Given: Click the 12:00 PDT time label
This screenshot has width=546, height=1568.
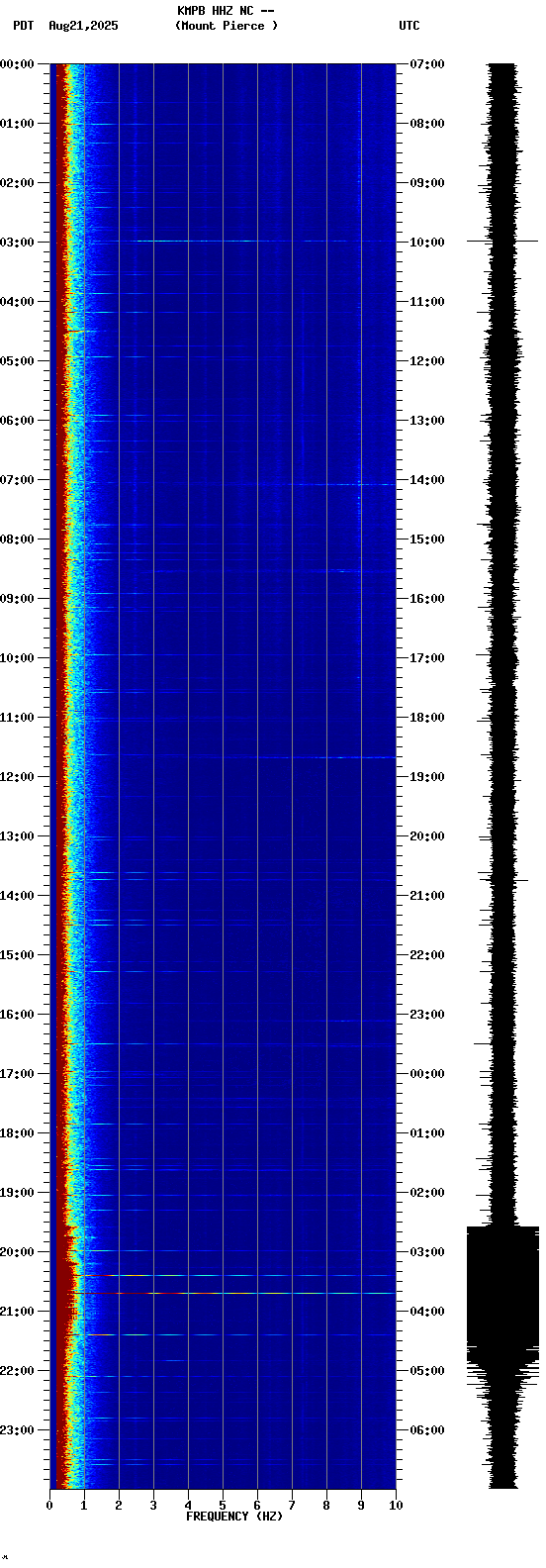Looking at the screenshot, I should coord(17,777).
